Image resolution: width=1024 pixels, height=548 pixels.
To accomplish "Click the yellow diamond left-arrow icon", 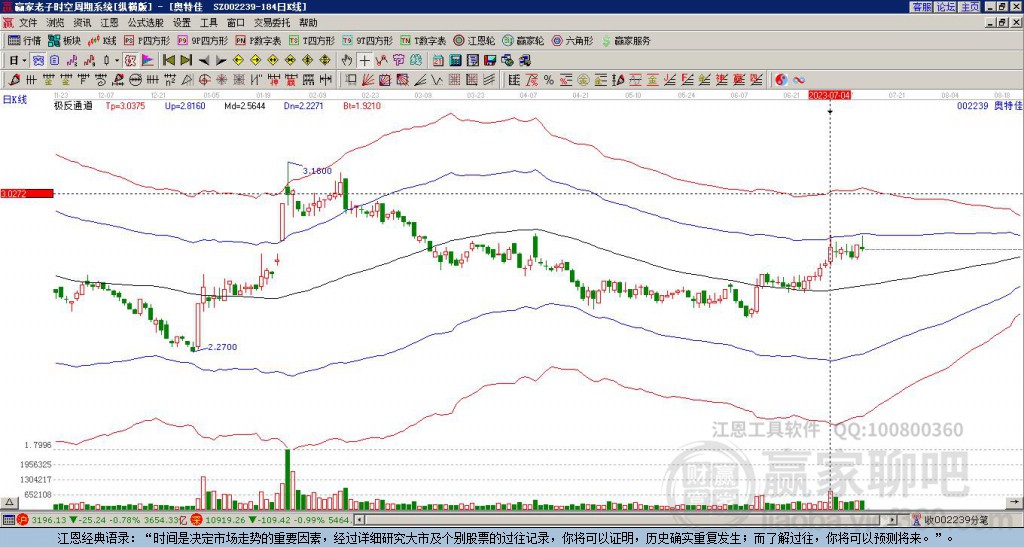I will [238, 61].
